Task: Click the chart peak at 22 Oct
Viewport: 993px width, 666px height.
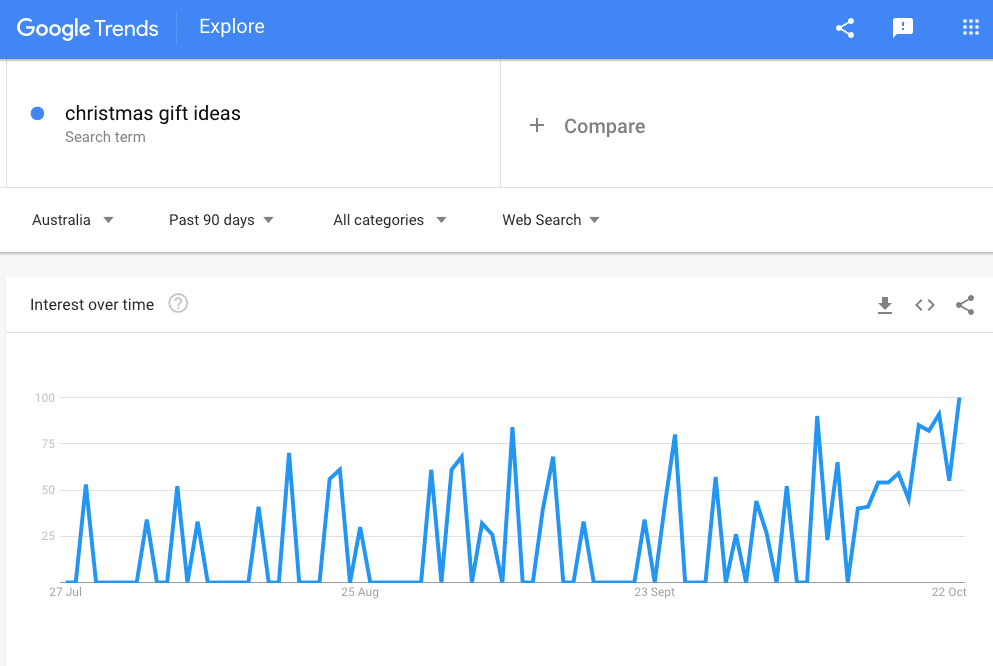Action: tap(960, 399)
